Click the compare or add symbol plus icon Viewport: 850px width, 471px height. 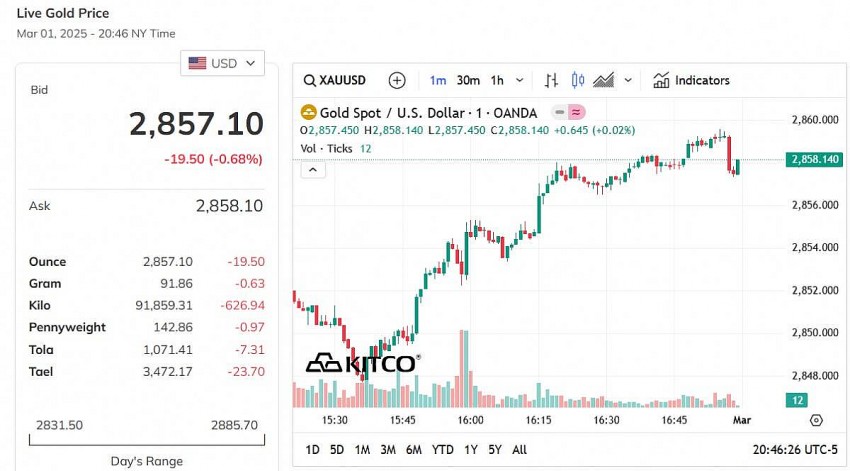click(397, 80)
